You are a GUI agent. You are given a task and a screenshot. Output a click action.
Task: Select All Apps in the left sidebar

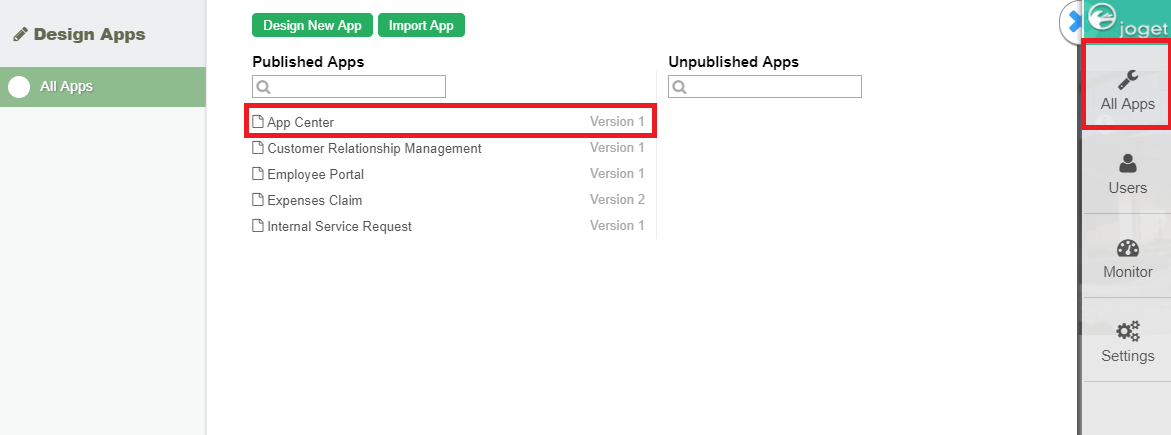[x=66, y=86]
